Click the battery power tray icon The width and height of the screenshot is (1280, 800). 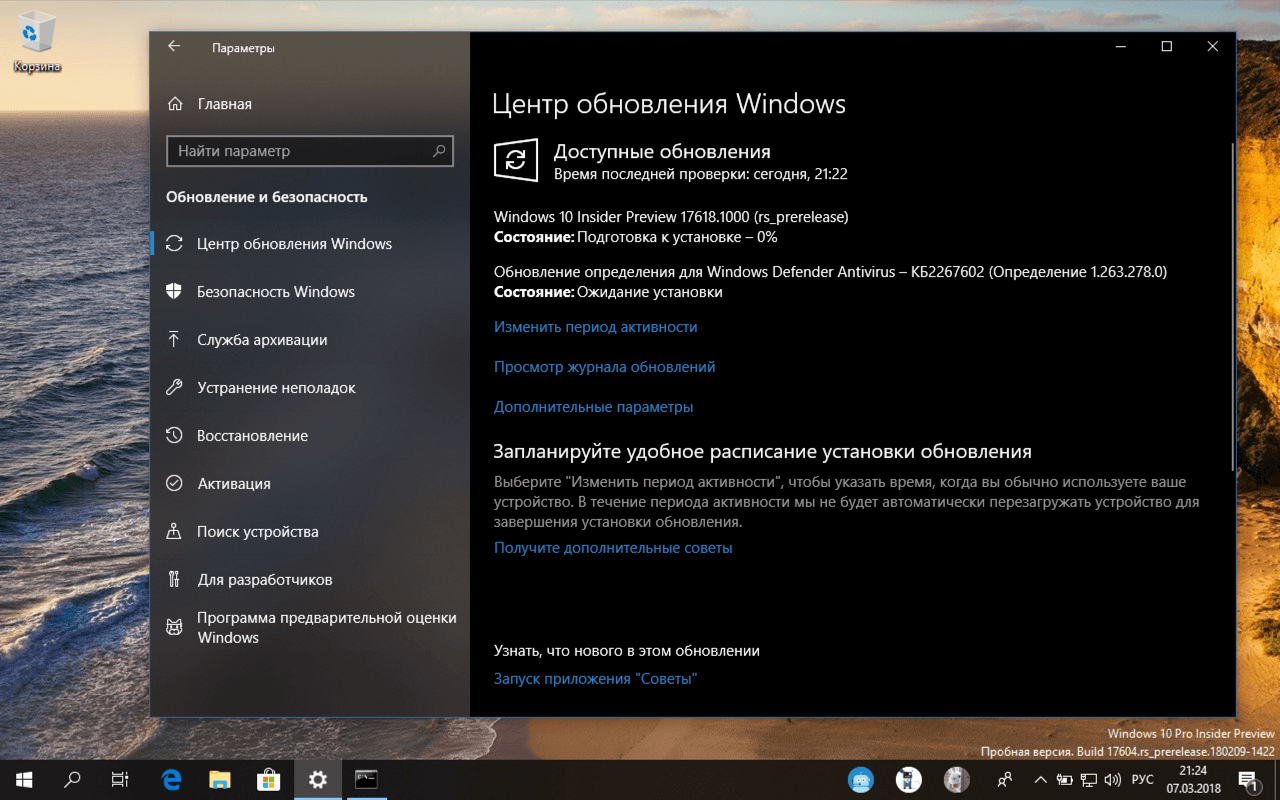coord(1065,780)
